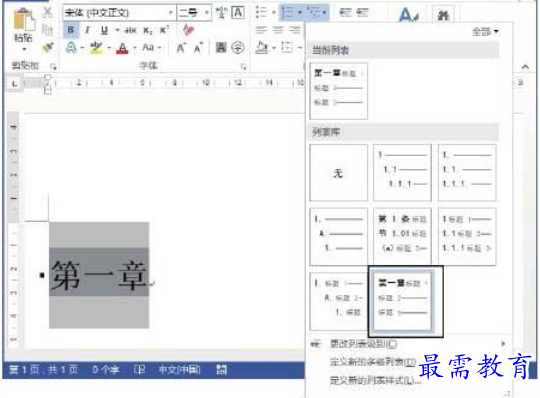Click the Cut scissors icon
The image size is (540, 398).
pyautogui.click(x=48, y=12)
